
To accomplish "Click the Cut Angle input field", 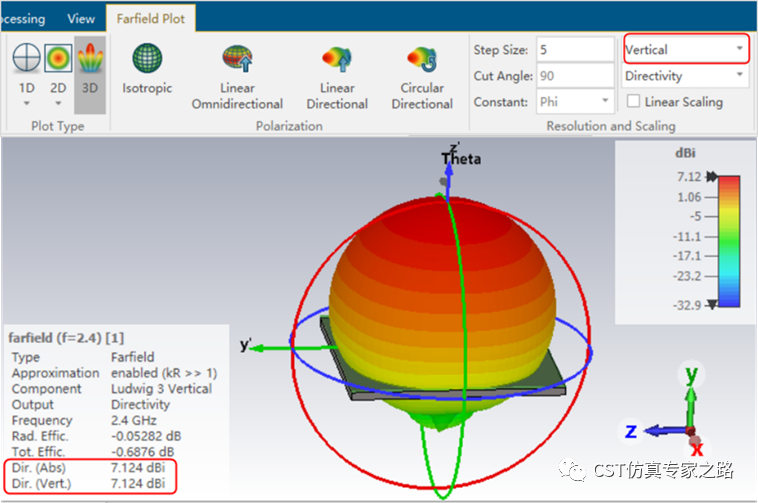I will [575, 75].
